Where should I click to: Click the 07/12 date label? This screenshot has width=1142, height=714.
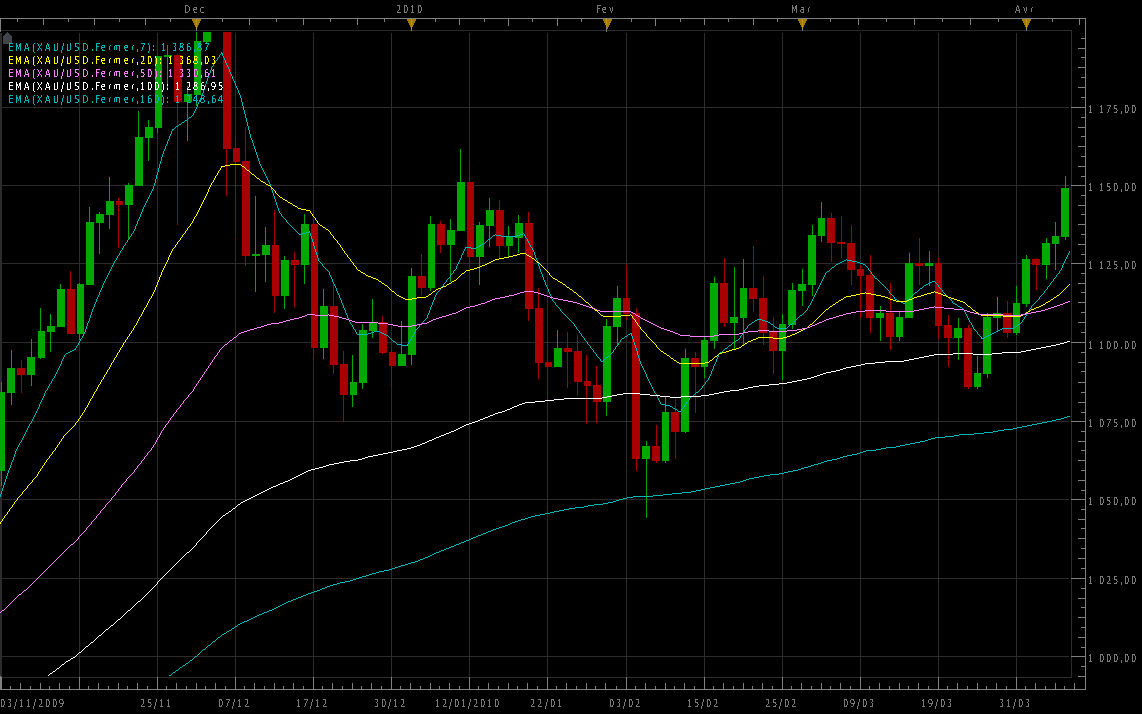[234, 703]
